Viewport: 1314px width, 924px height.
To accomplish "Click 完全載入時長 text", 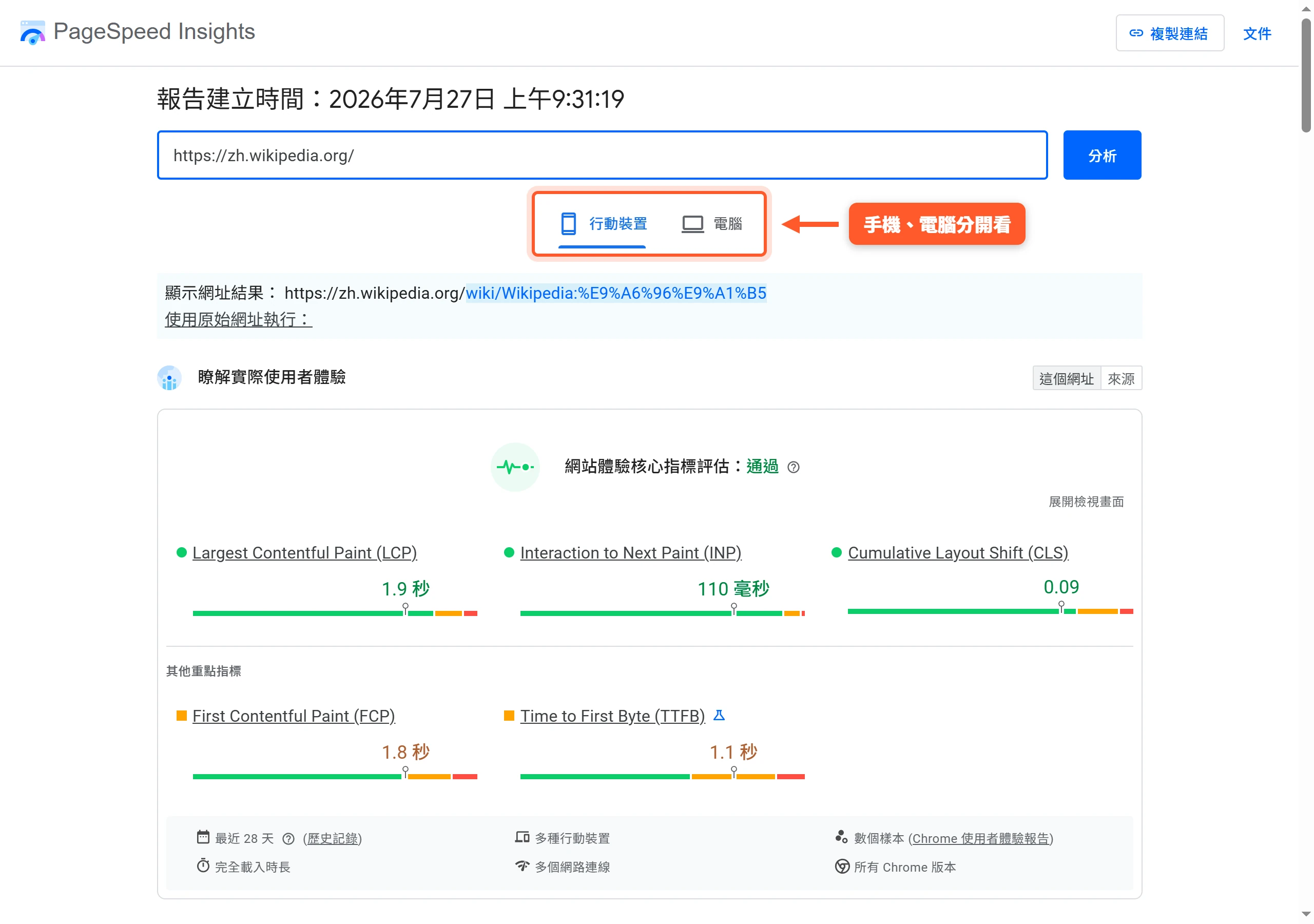I will coord(253,867).
